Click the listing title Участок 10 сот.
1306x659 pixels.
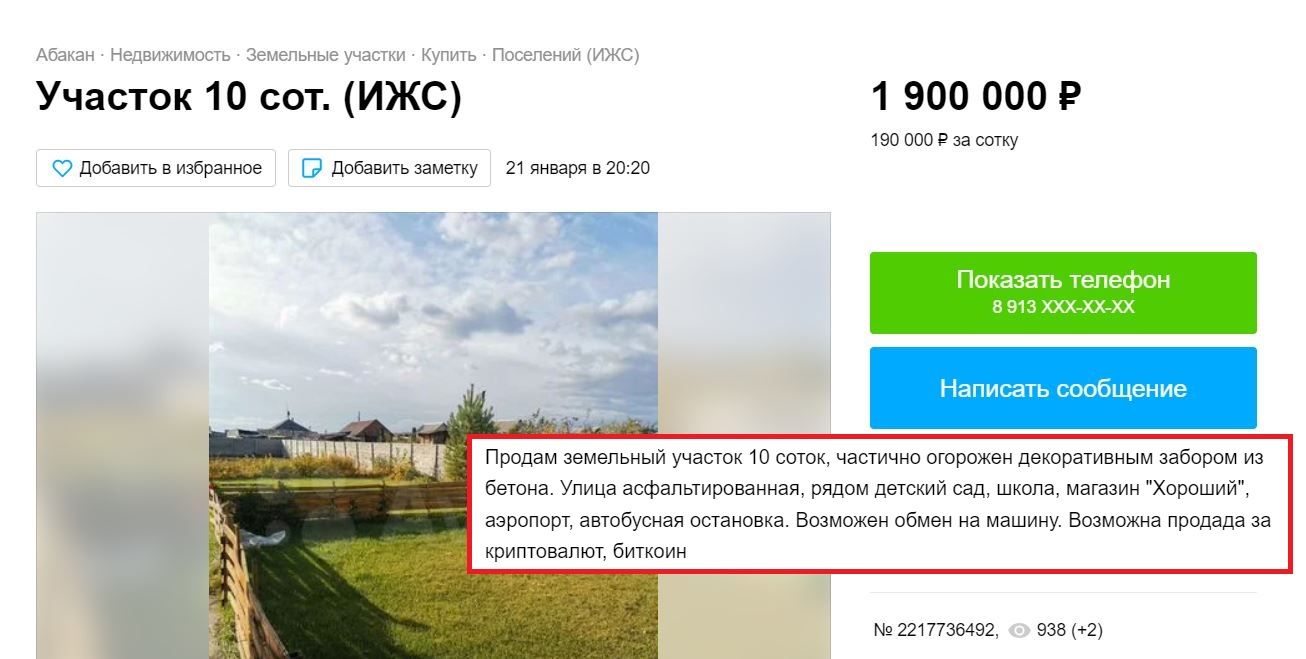(x=249, y=97)
